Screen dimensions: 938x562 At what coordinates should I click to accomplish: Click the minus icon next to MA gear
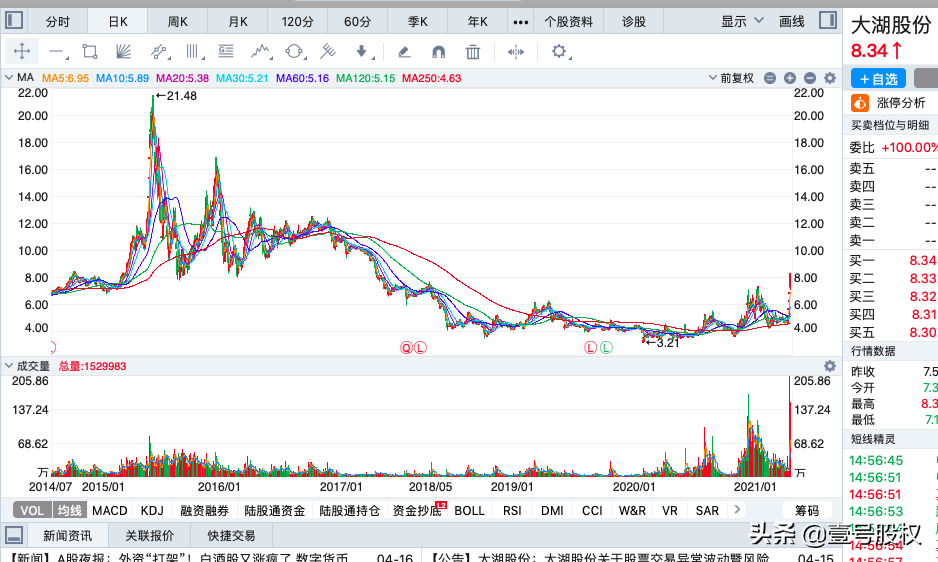click(x=810, y=78)
